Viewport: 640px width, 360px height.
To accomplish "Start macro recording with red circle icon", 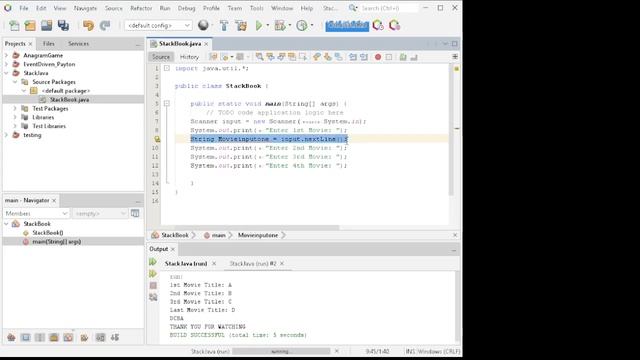I will click(378, 57).
